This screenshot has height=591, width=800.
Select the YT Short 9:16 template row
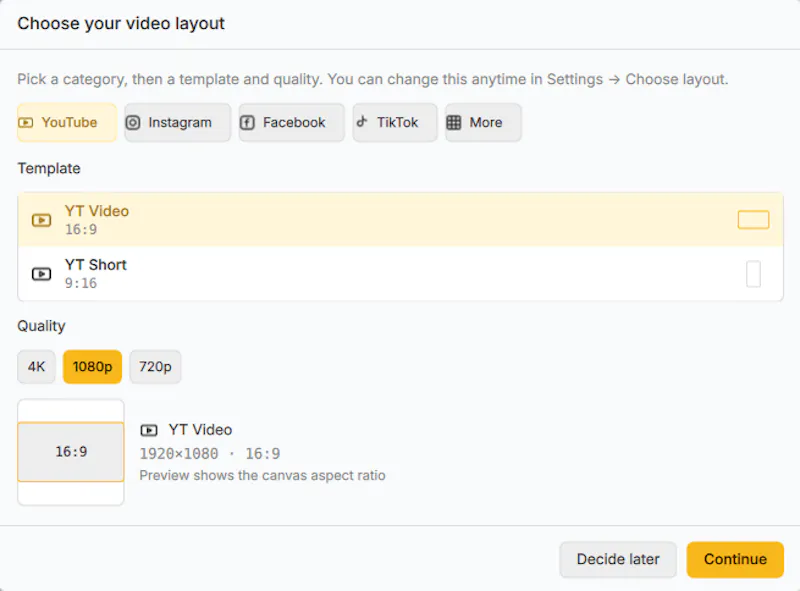pos(401,274)
